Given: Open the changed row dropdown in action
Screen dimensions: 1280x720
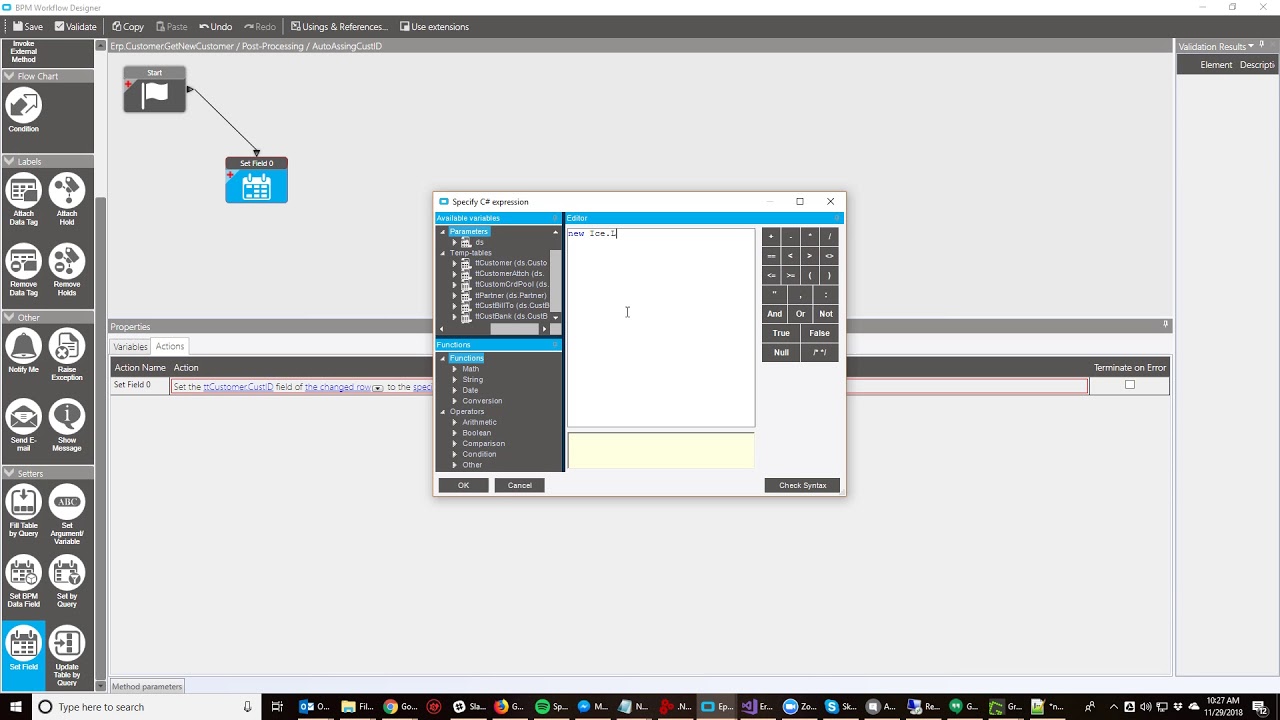Looking at the screenshot, I should 378,387.
